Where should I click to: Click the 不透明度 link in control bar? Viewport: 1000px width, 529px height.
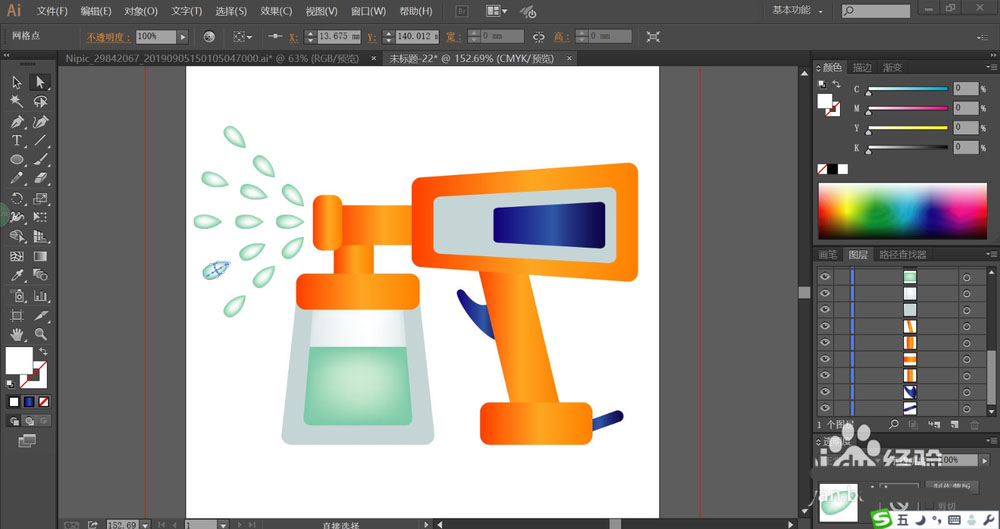(109, 37)
